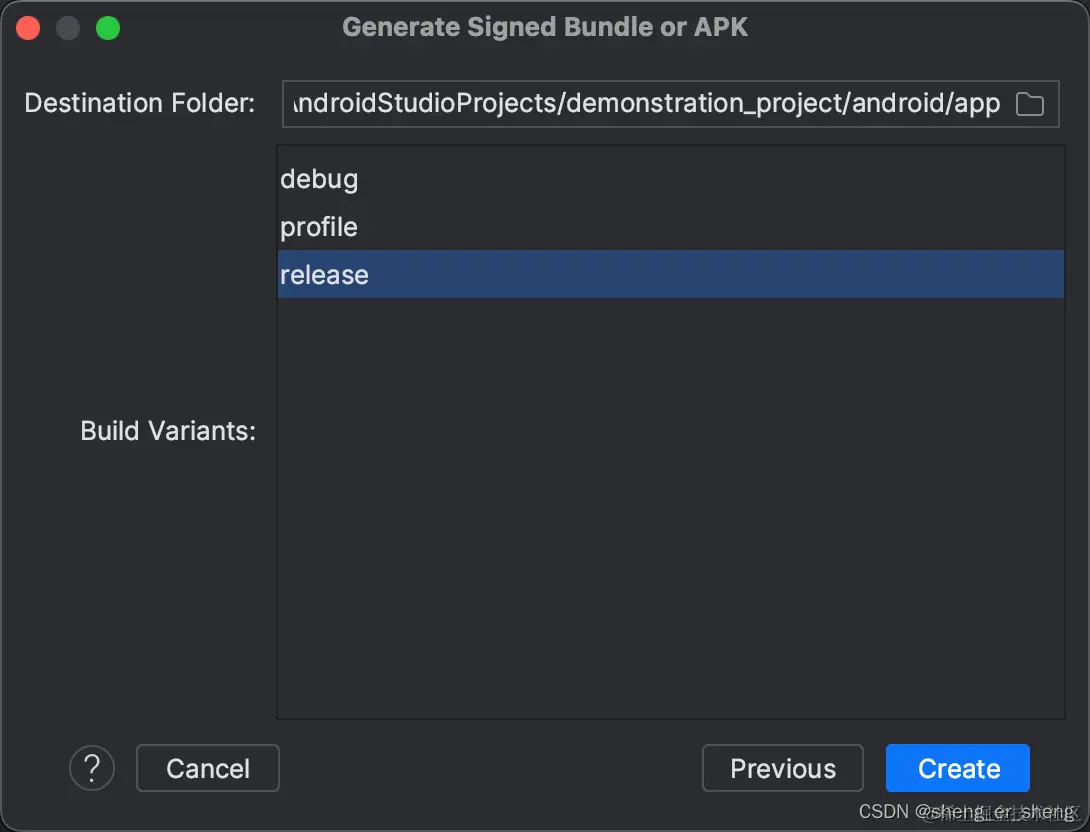Click the Destination Folder label
The height and width of the screenshot is (832, 1090).
coord(140,103)
